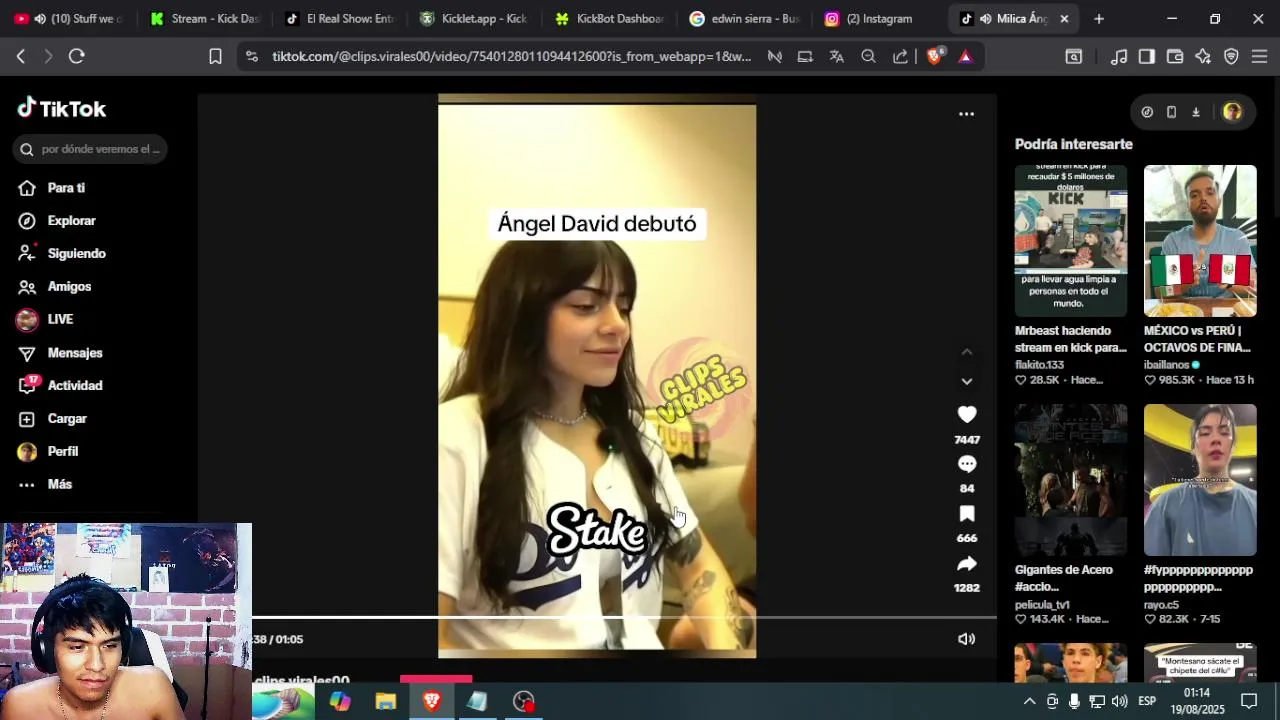Open the translate page icon
The height and width of the screenshot is (720, 1280).
pos(836,57)
